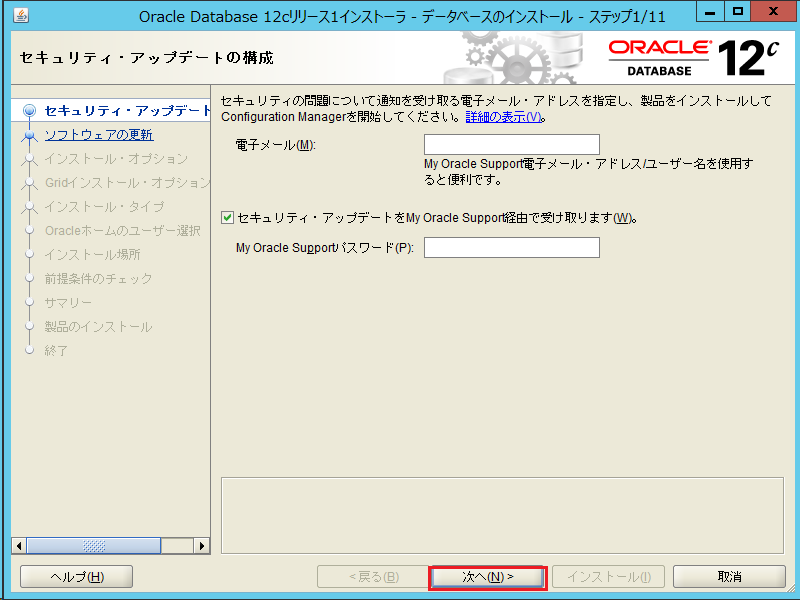
Task: Click the sidebar horizontal scrollbar thumb
Action: pyautogui.click(x=93, y=545)
